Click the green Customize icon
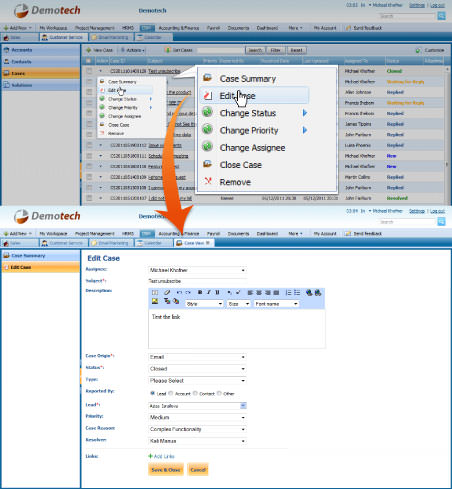 [418, 50]
